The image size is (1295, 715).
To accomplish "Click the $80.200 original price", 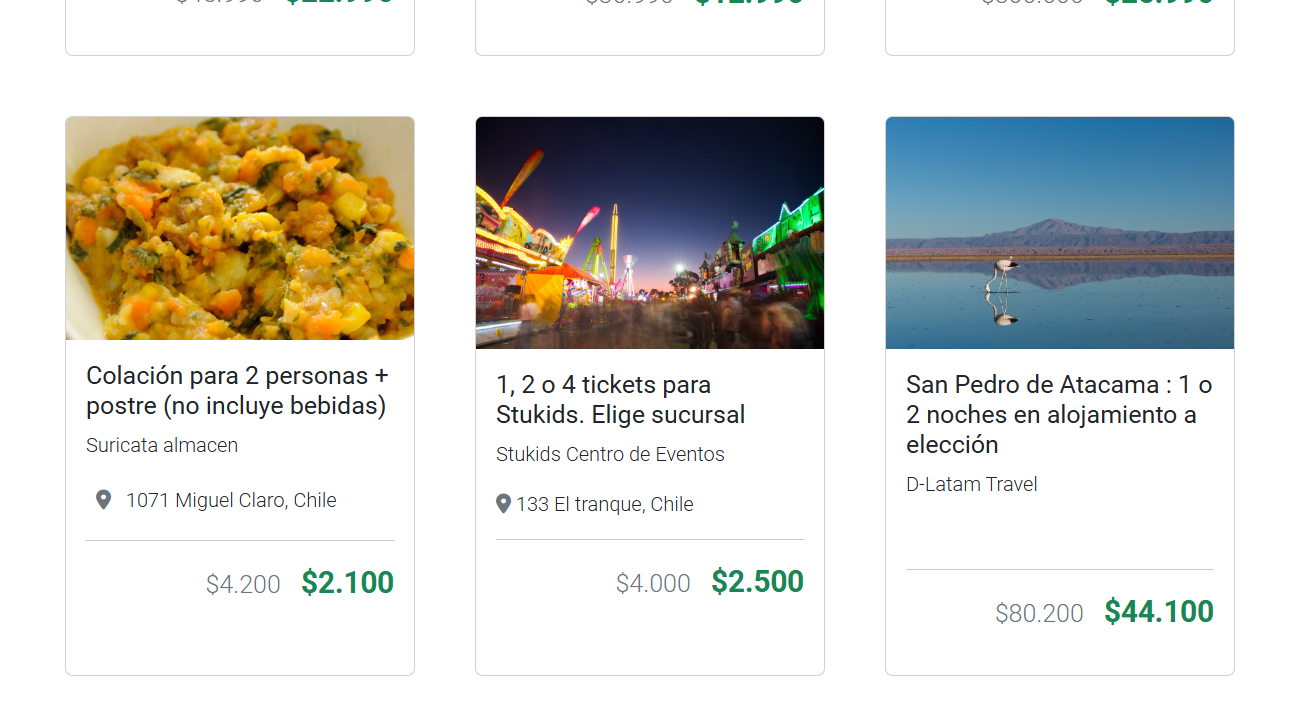I will [x=1039, y=614].
